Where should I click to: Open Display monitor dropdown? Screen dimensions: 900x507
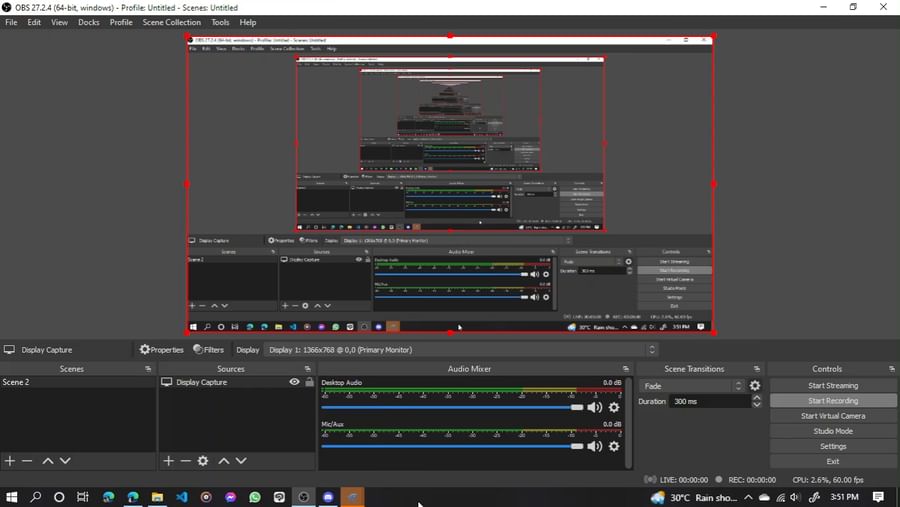[x=460, y=350]
